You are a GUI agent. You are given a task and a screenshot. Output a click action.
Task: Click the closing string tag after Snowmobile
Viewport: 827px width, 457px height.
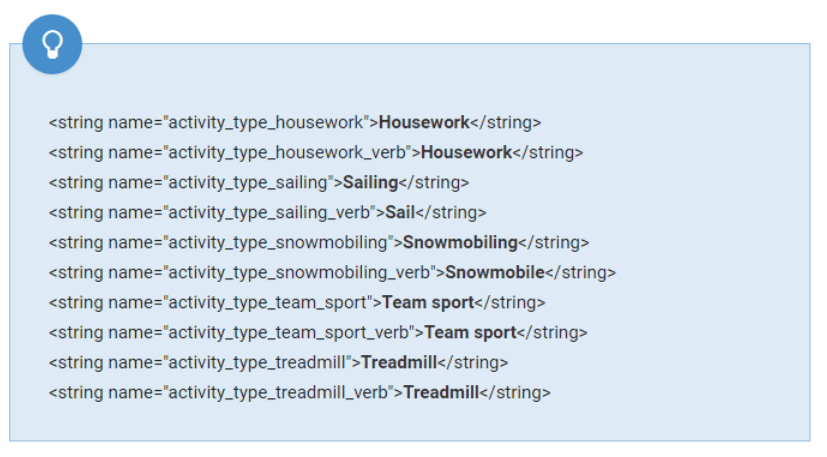click(581, 273)
